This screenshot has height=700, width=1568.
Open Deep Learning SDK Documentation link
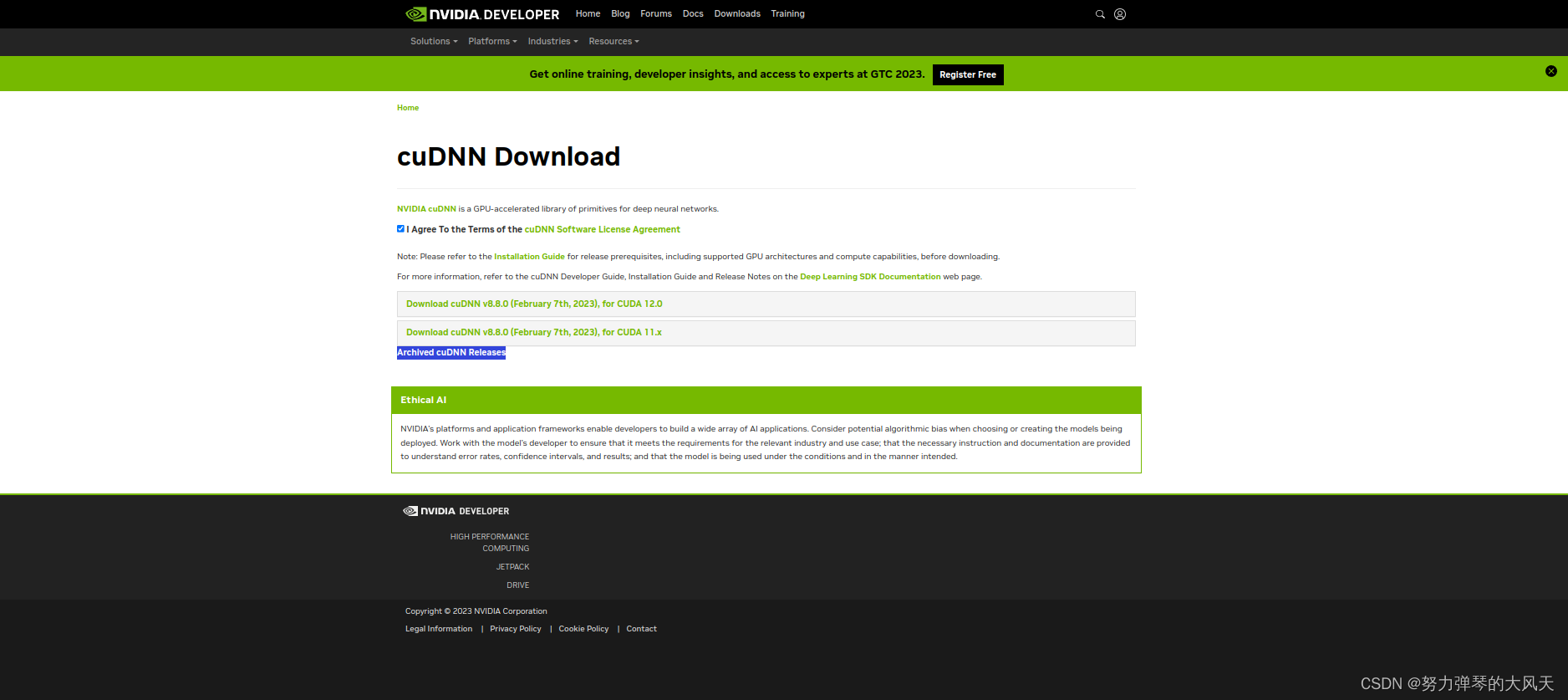(870, 277)
